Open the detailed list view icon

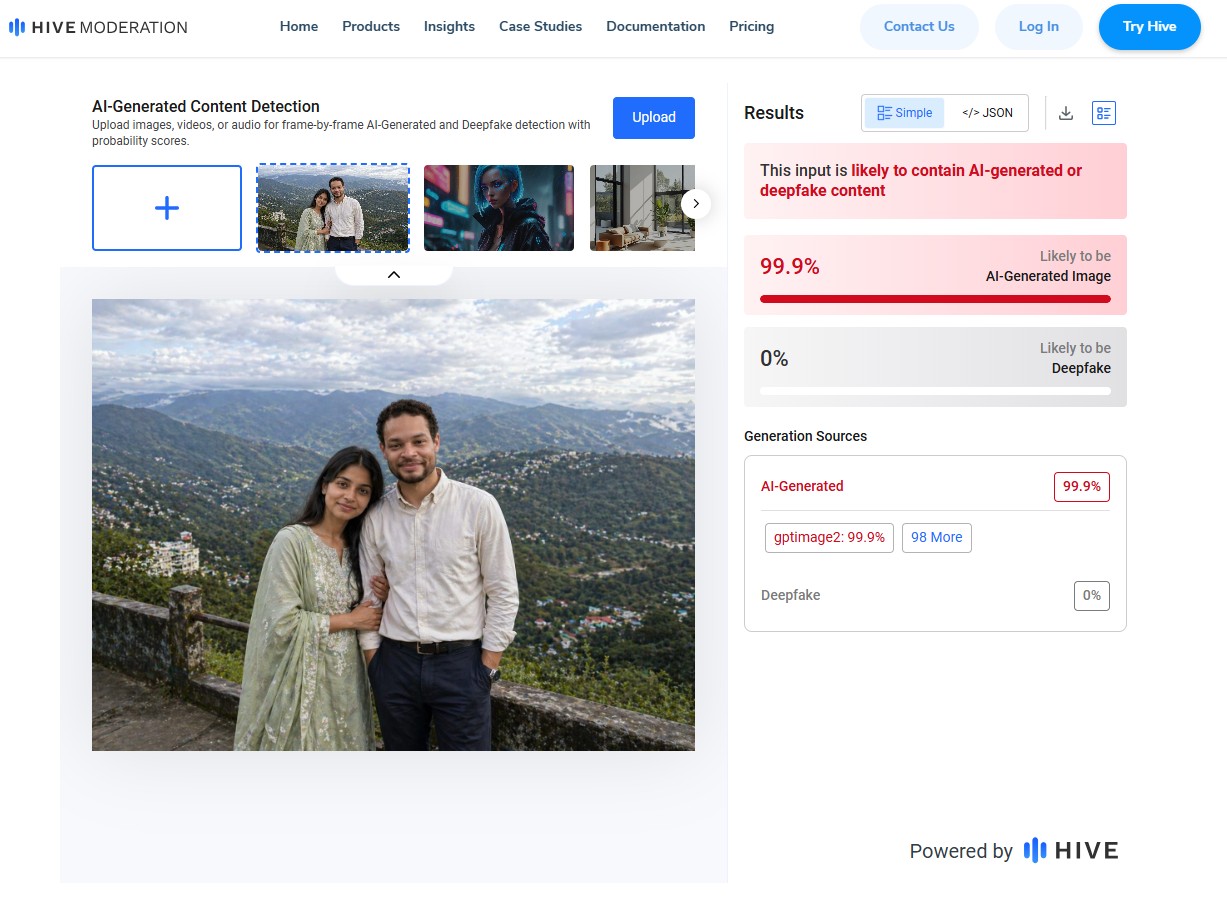pos(1103,113)
